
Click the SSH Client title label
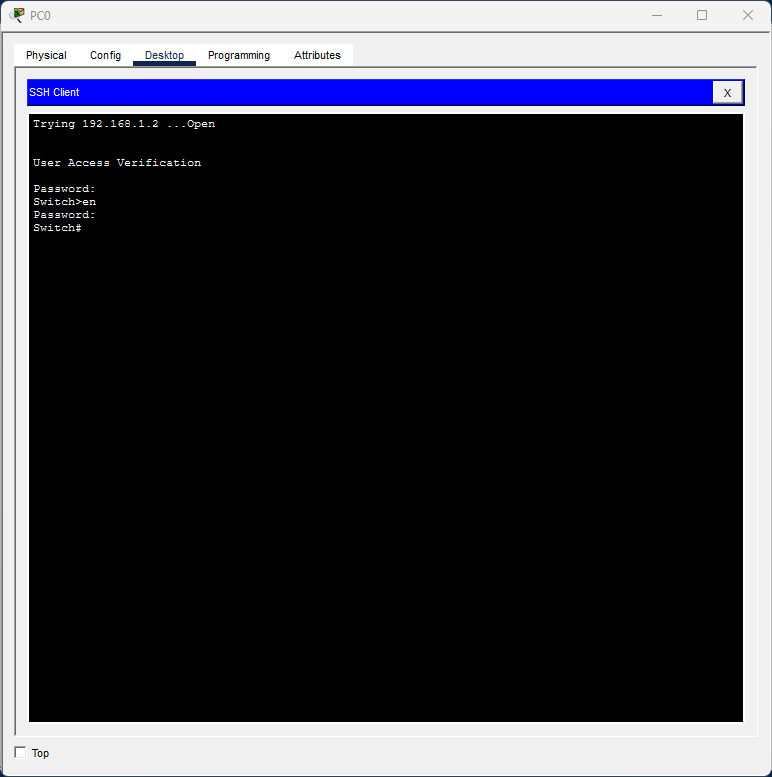[54, 92]
